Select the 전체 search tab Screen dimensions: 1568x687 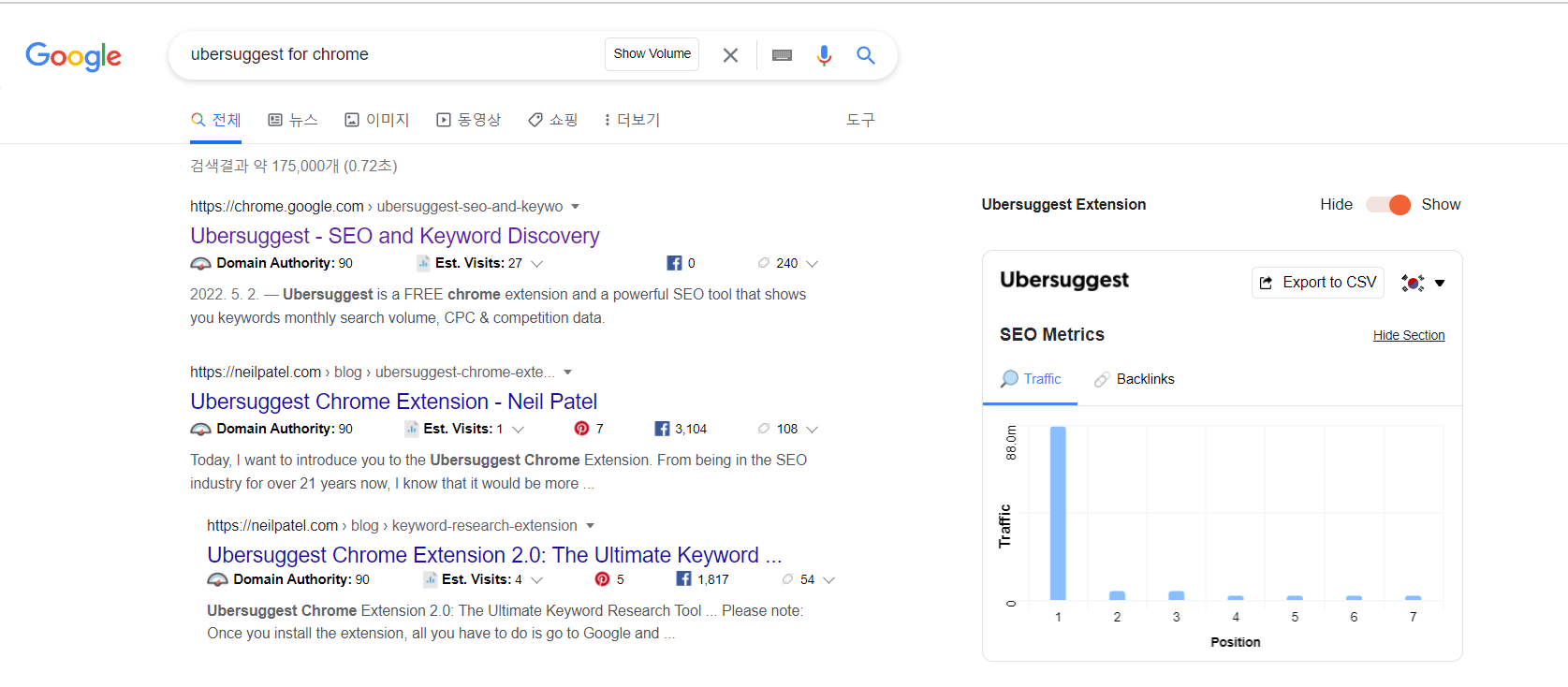[x=216, y=120]
